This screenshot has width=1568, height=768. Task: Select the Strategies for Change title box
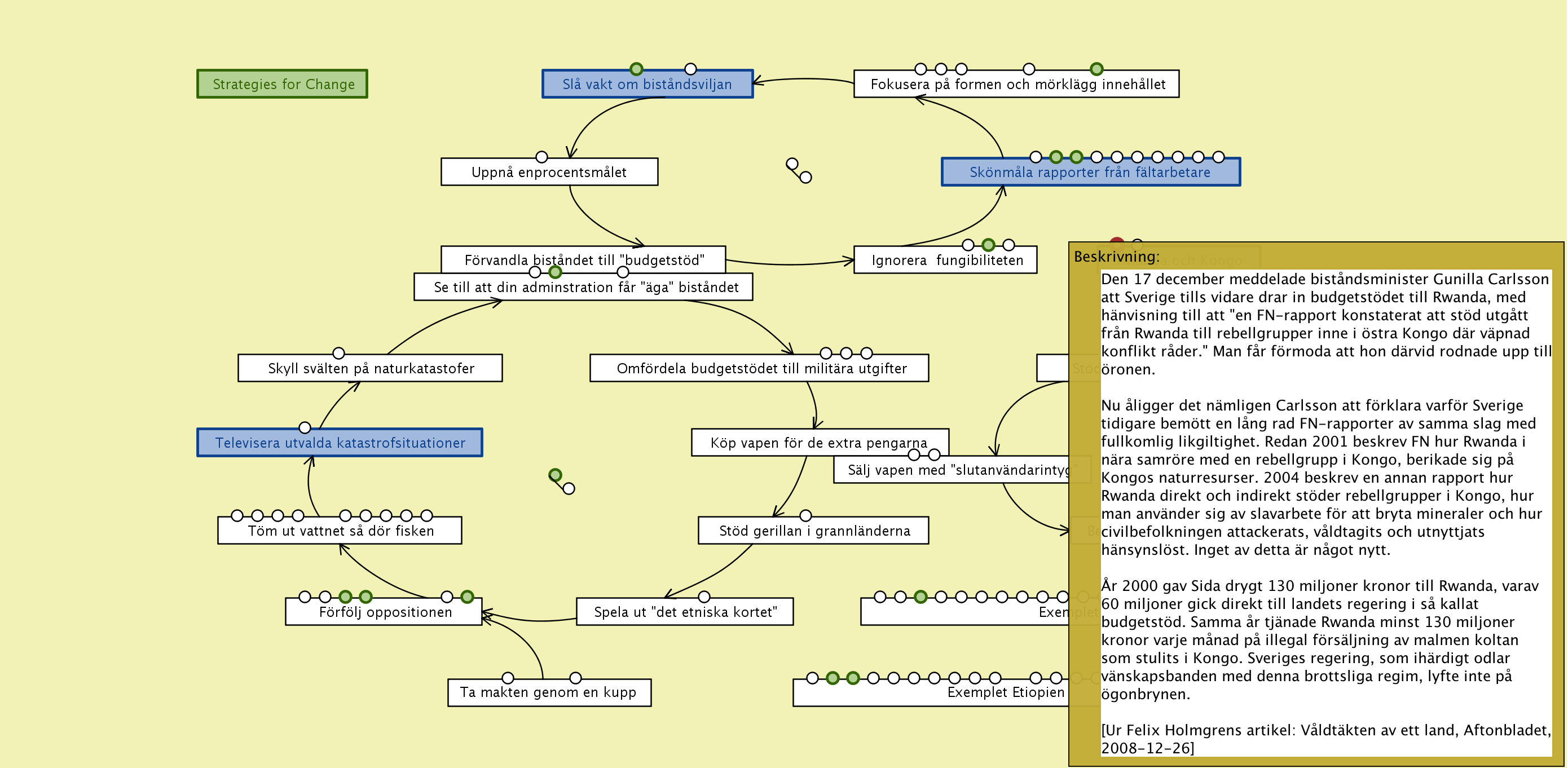click(282, 84)
